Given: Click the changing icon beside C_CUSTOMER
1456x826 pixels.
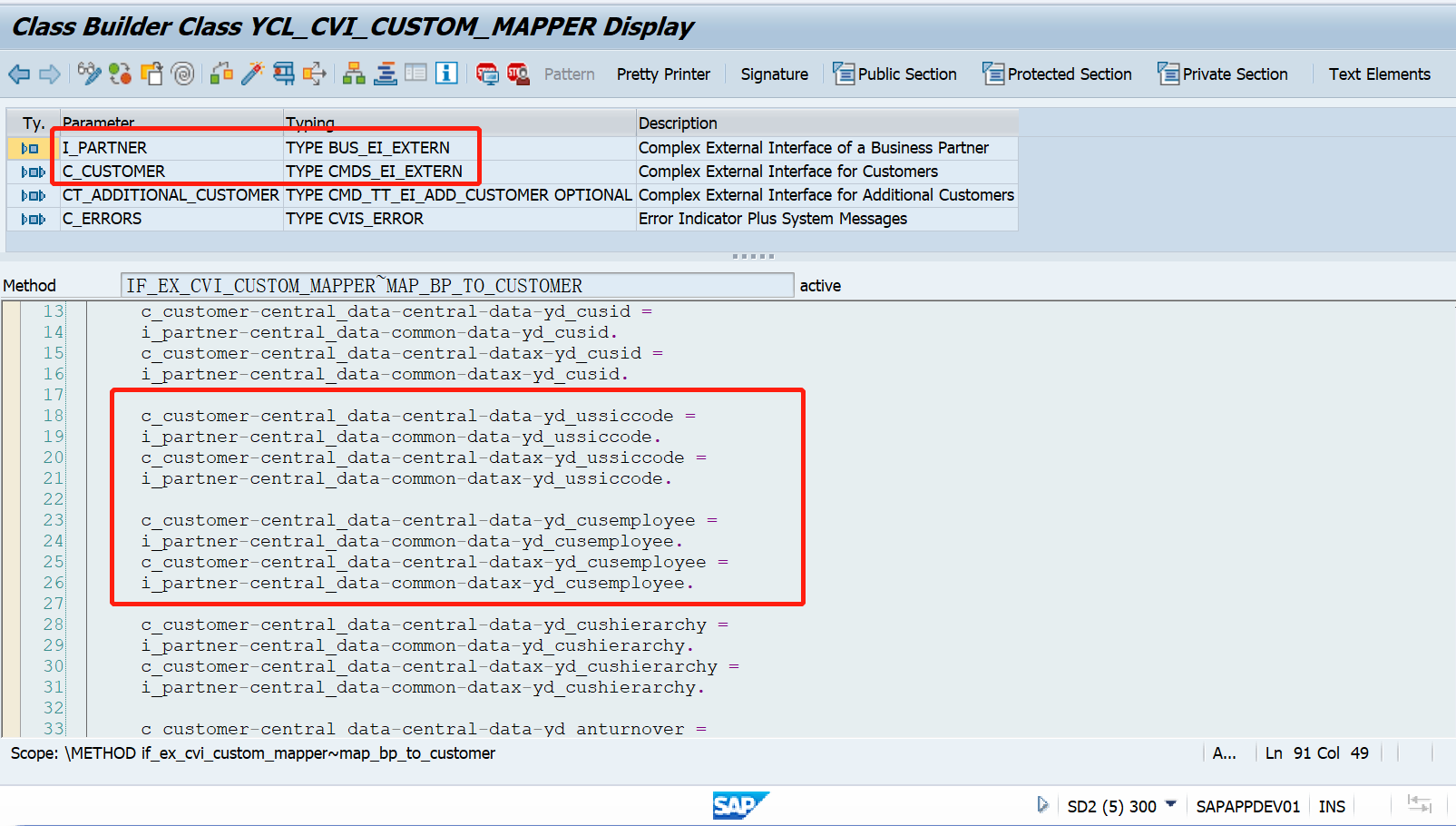Looking at the screenshot, I should pos(33,172).
